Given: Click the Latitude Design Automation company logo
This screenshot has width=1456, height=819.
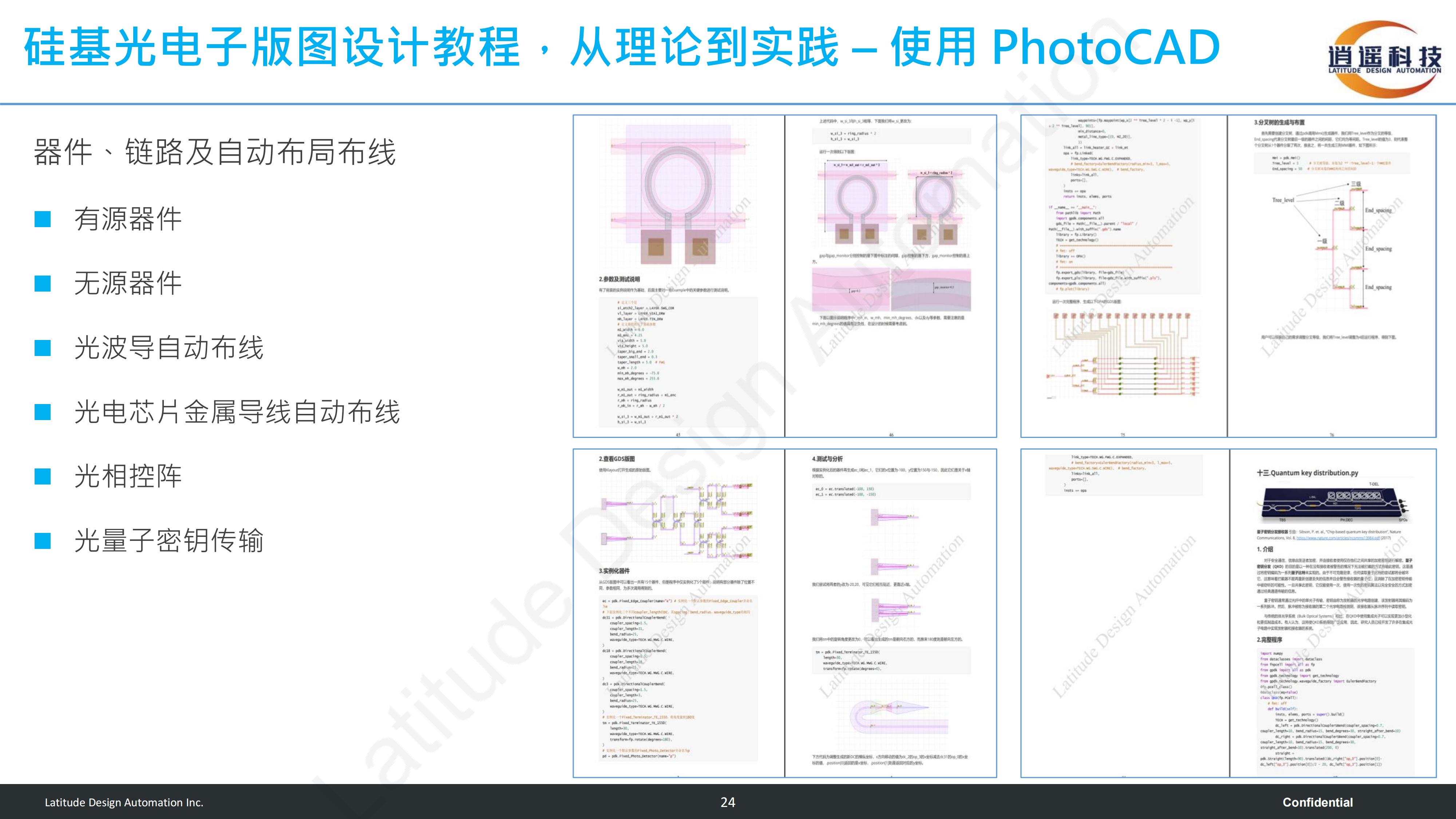Looking at the screenshot, I should click(x=1384, y=59).
